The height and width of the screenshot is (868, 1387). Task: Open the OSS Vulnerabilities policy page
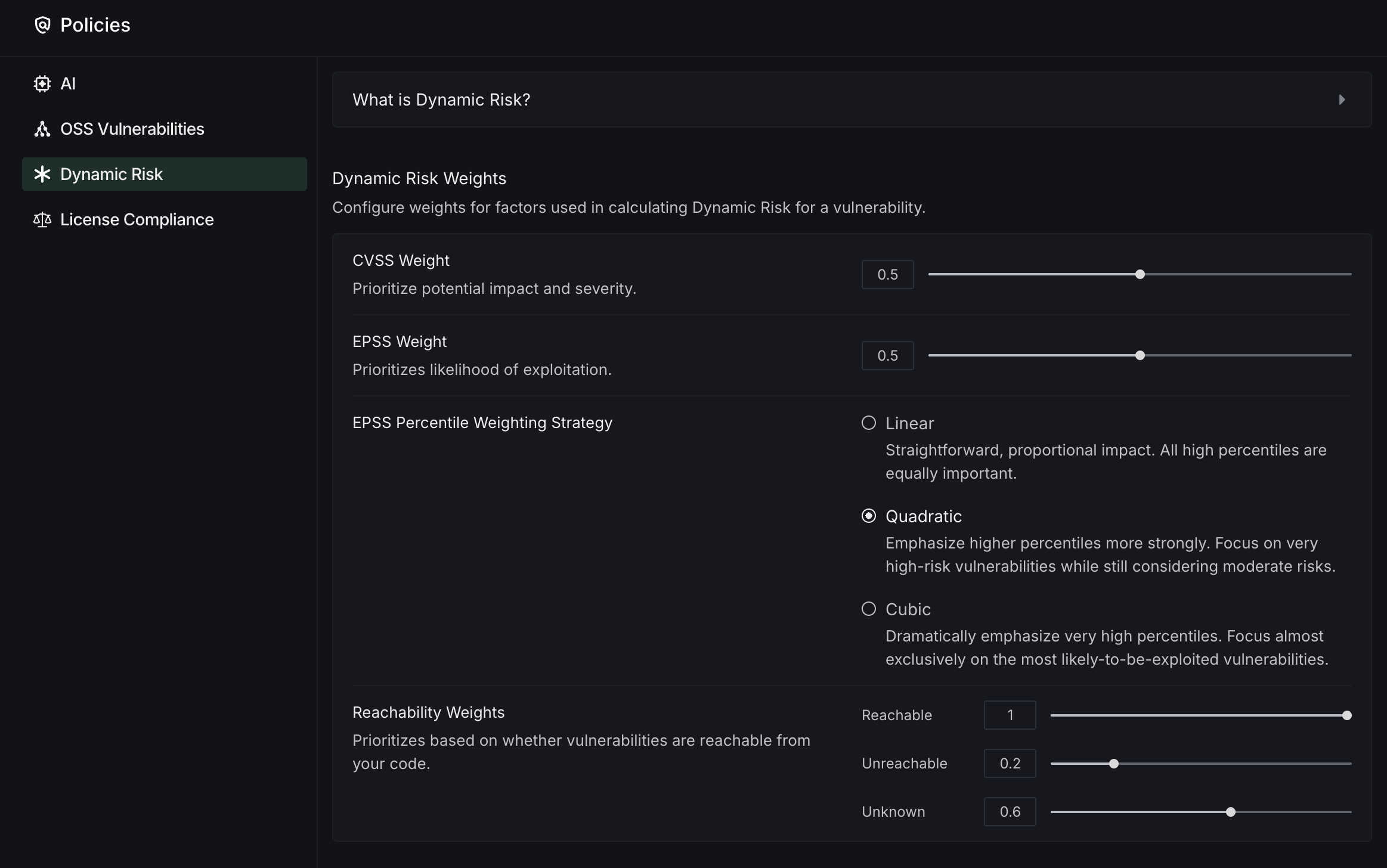click(x=132, y=129)
